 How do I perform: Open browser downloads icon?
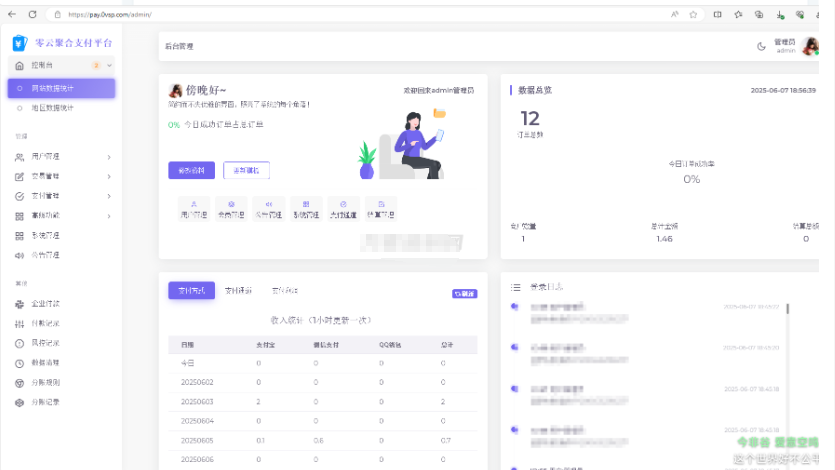coord(780,15)
